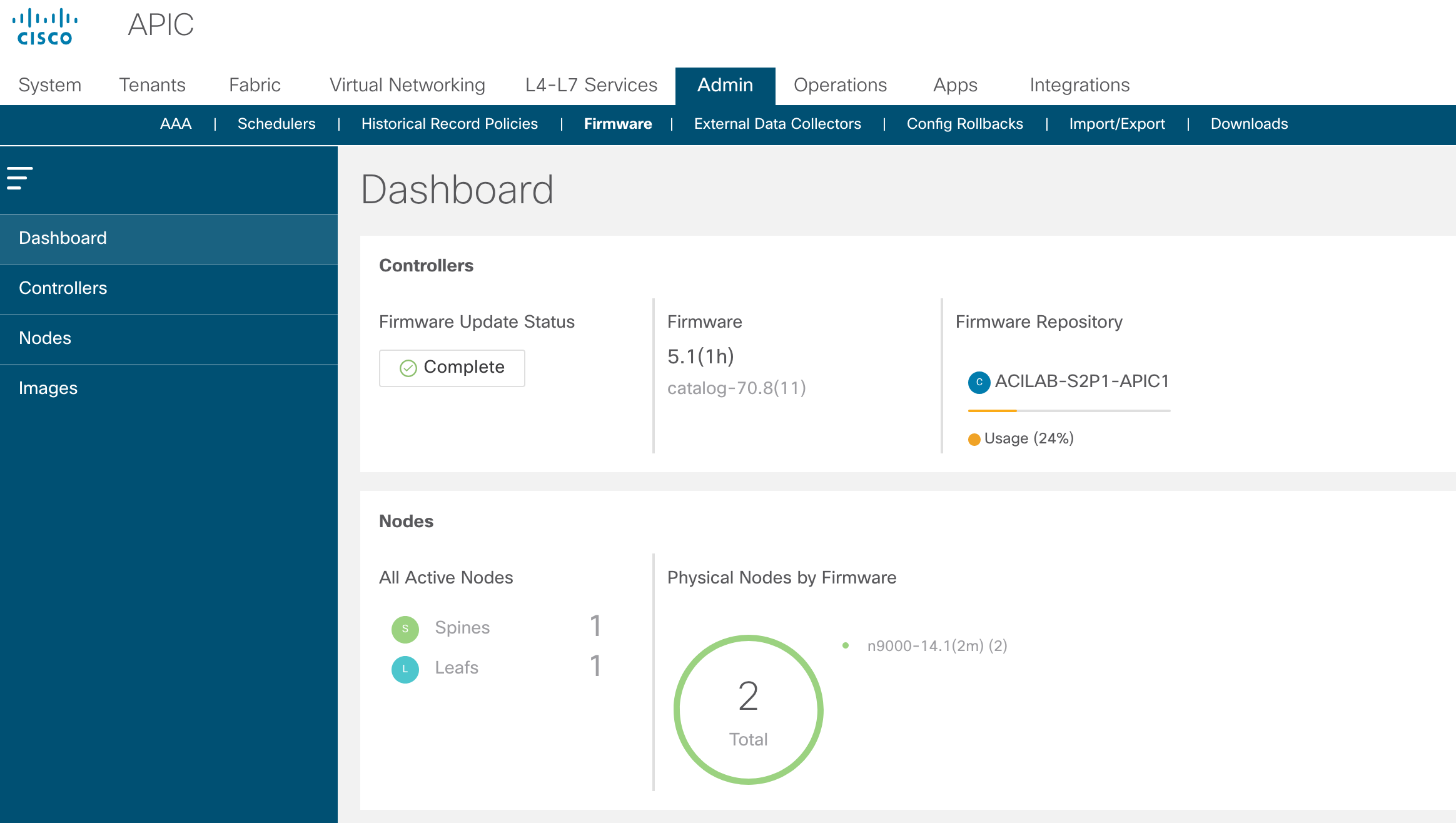Open External Data Collectors
The image size is (1456, 823).
(777, 124)
